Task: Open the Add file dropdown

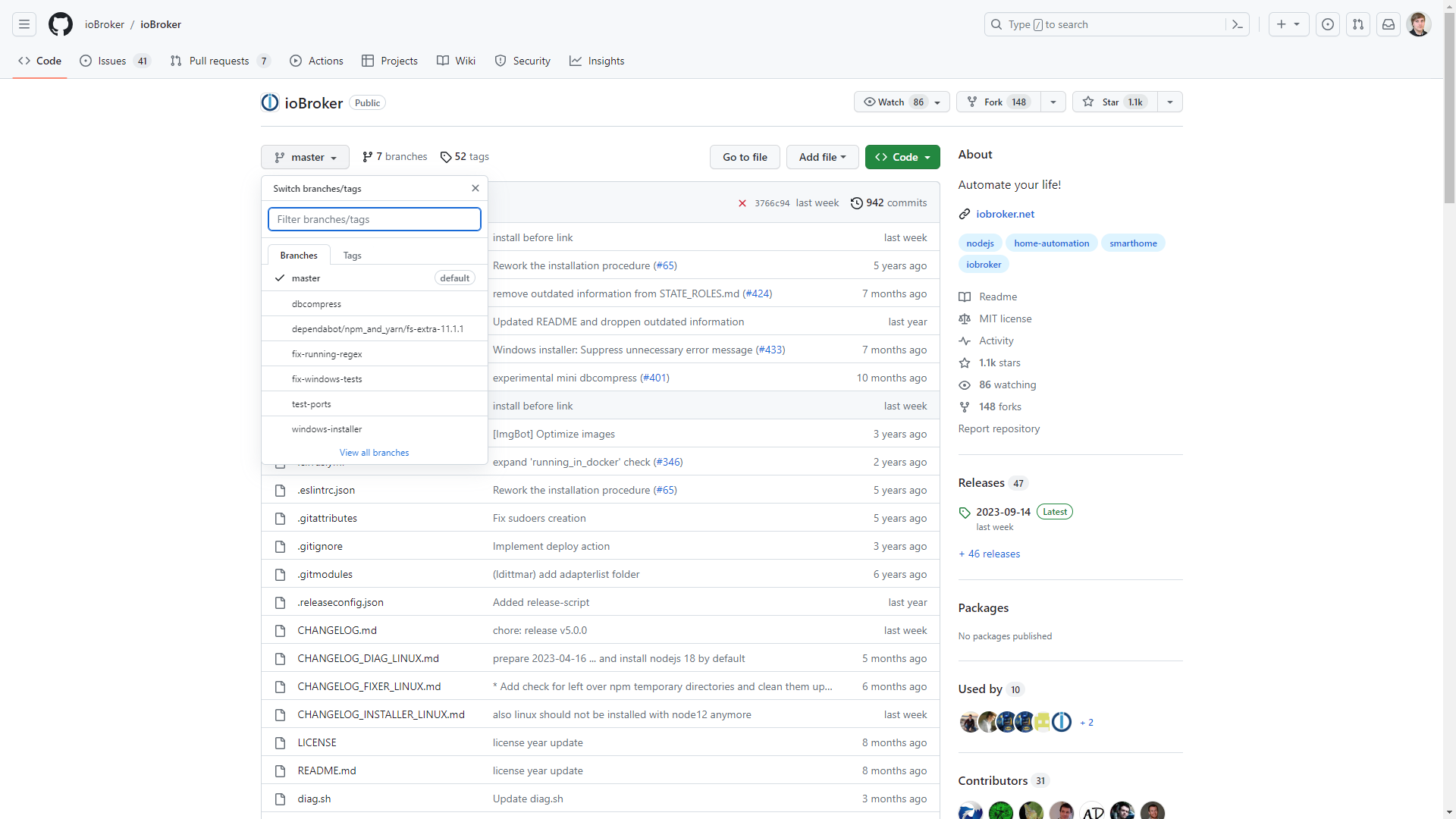Action: pyautogui.click(x=823, y=157)
